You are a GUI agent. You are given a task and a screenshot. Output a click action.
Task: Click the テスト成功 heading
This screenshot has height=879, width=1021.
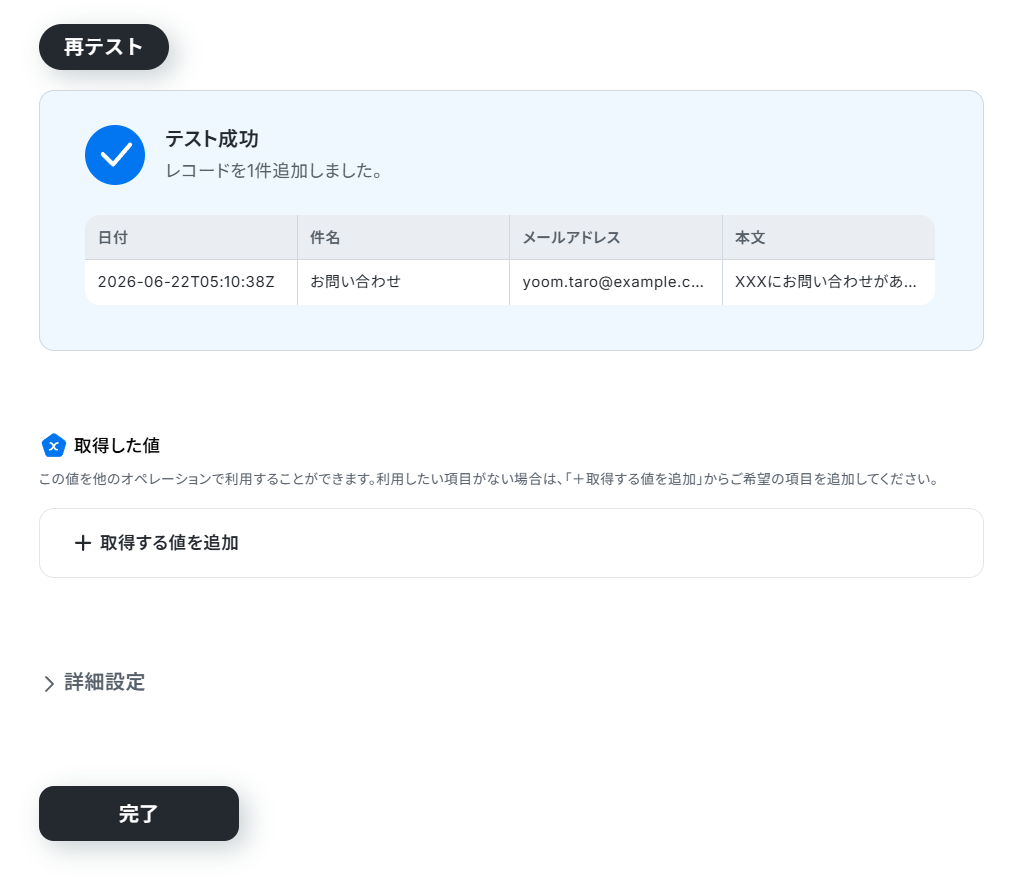[x=212, y=139]
